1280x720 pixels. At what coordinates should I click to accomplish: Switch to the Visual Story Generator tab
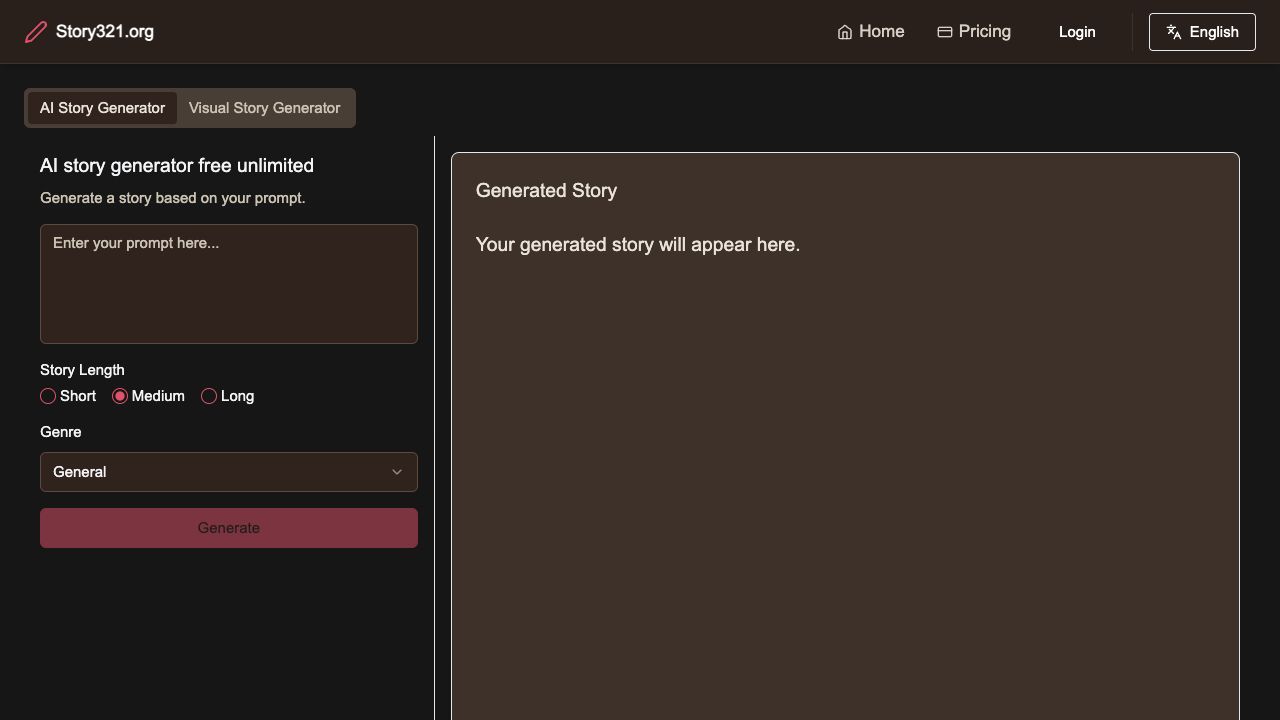264,108
